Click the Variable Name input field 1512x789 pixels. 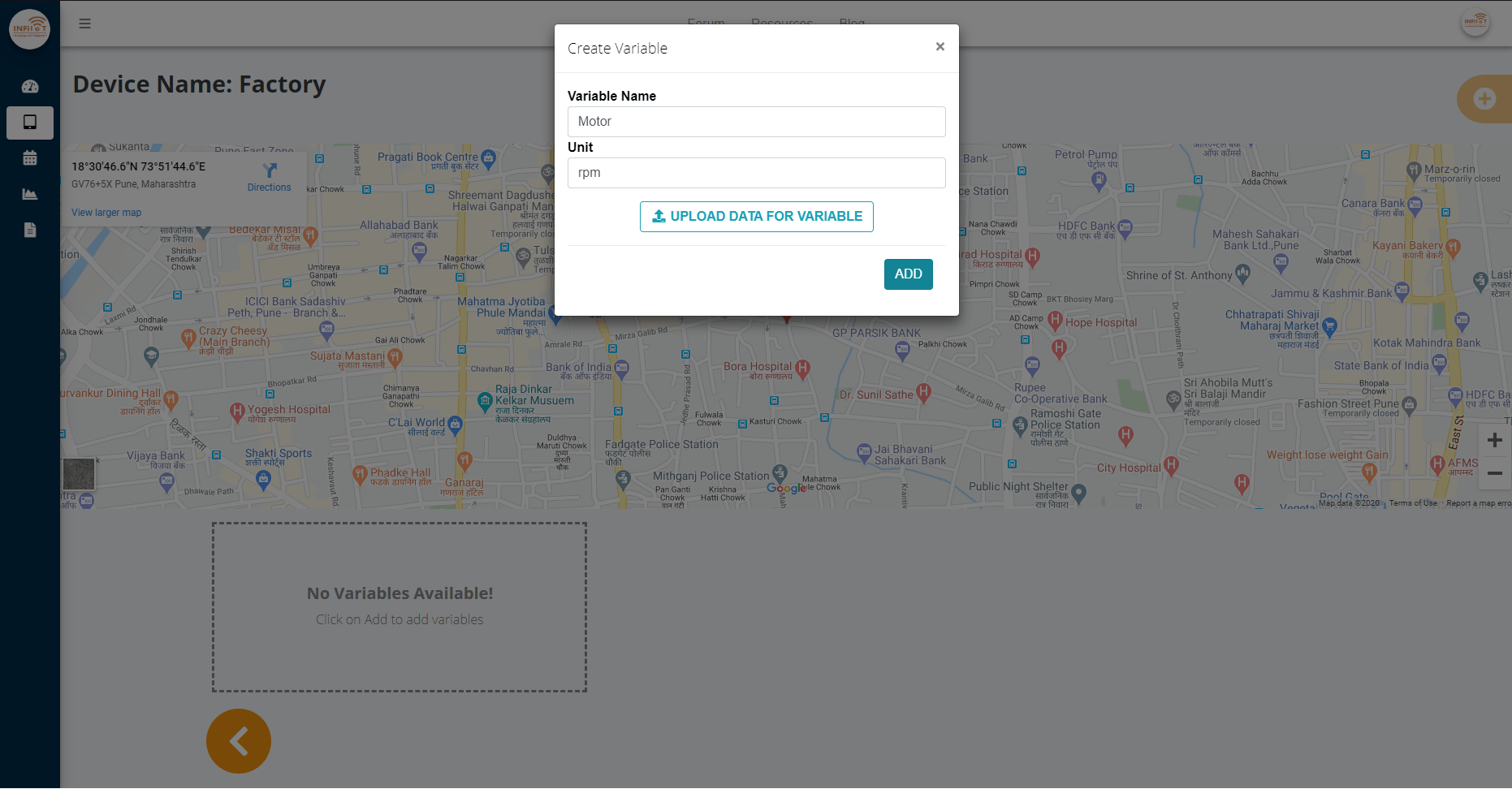pyautogui.click(x=756, y=122)
